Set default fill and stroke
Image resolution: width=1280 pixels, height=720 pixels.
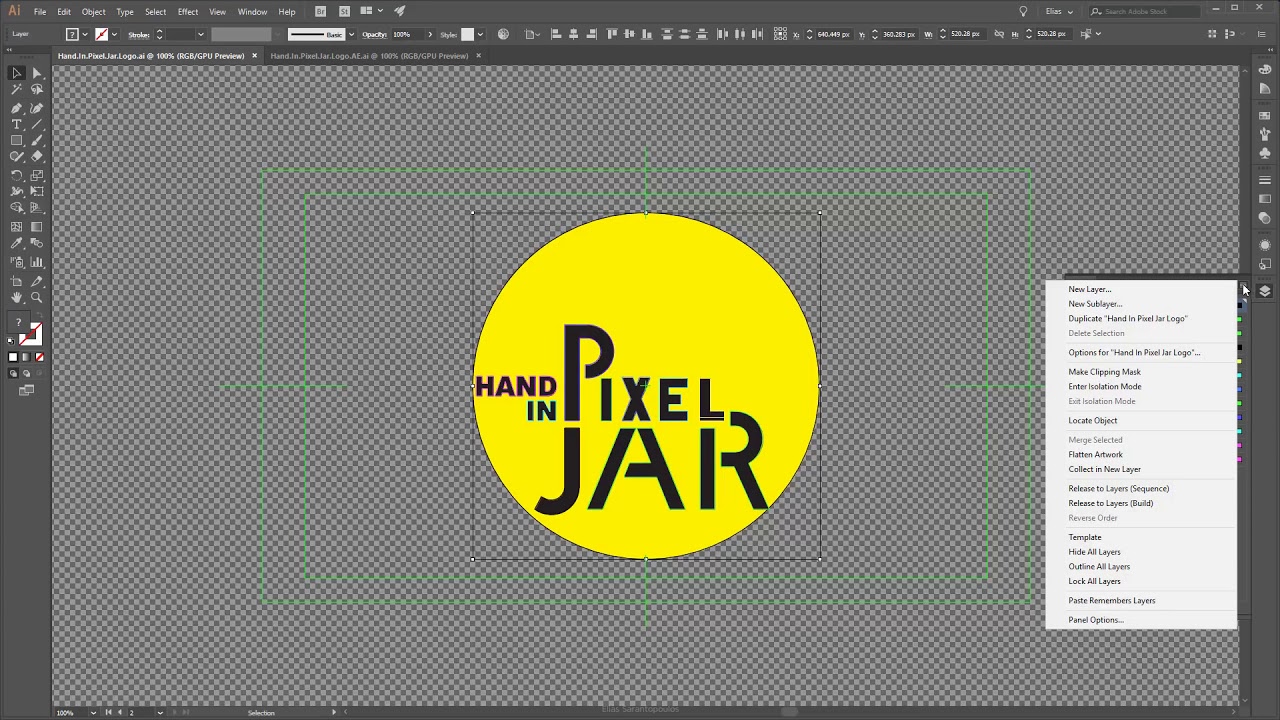tap(11, 341)
